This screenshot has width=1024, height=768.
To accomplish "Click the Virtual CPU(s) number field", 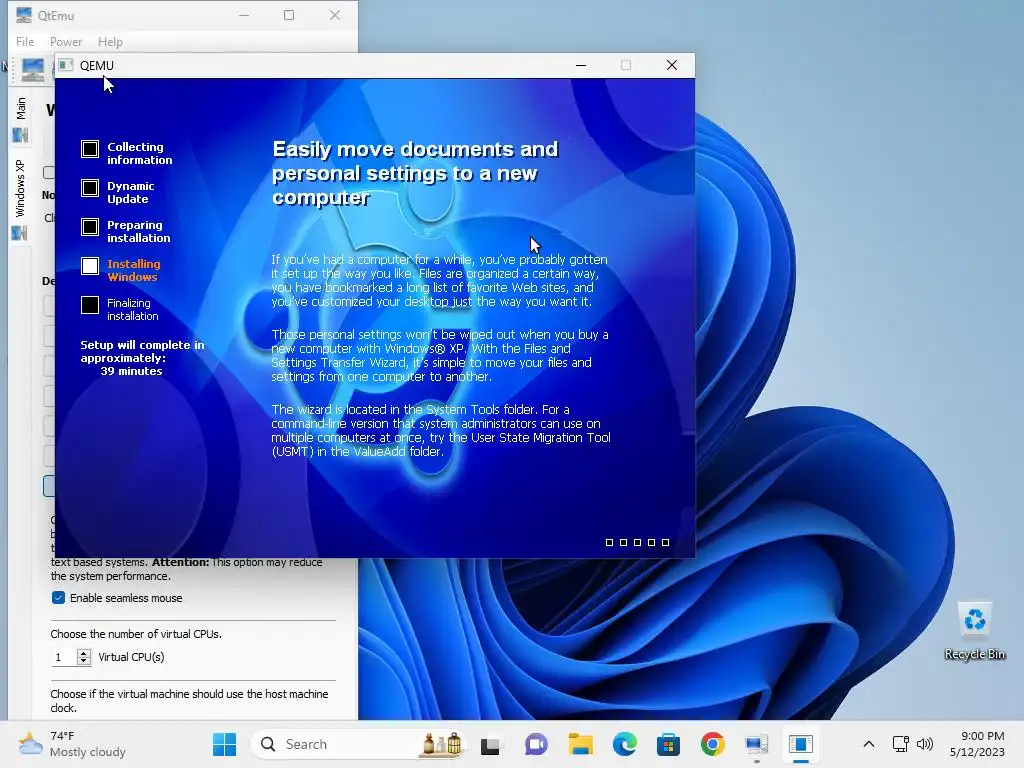I will (64, 657).
